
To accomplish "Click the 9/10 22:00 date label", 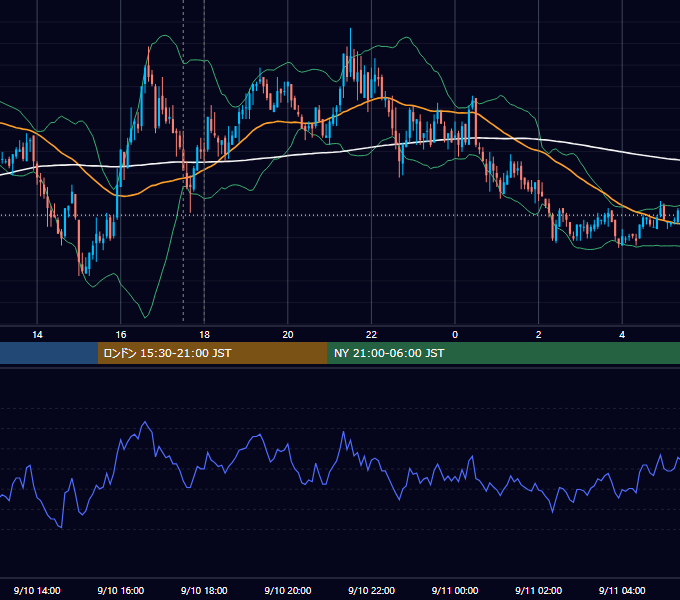I will pos(371,590).
